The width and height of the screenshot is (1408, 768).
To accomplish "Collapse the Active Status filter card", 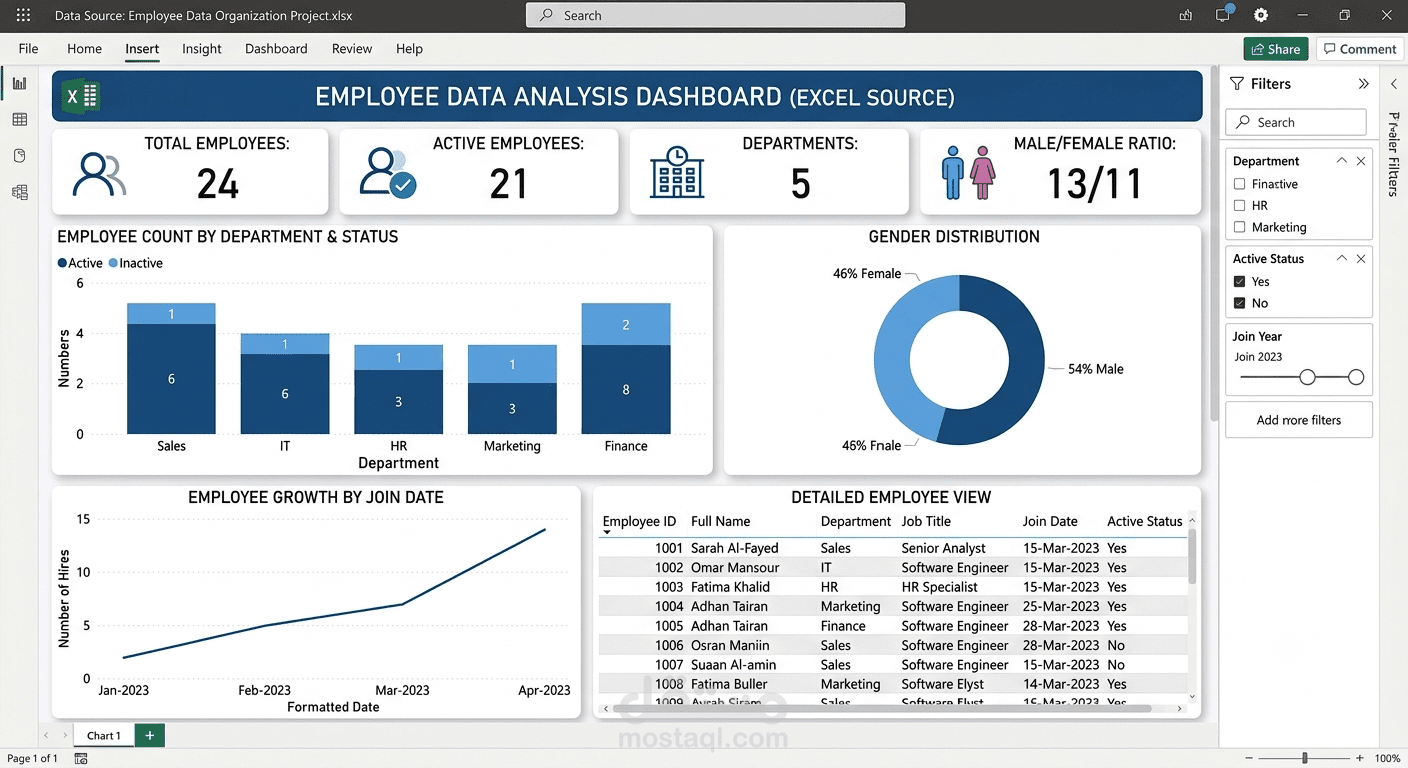I will click(1341, 259).
